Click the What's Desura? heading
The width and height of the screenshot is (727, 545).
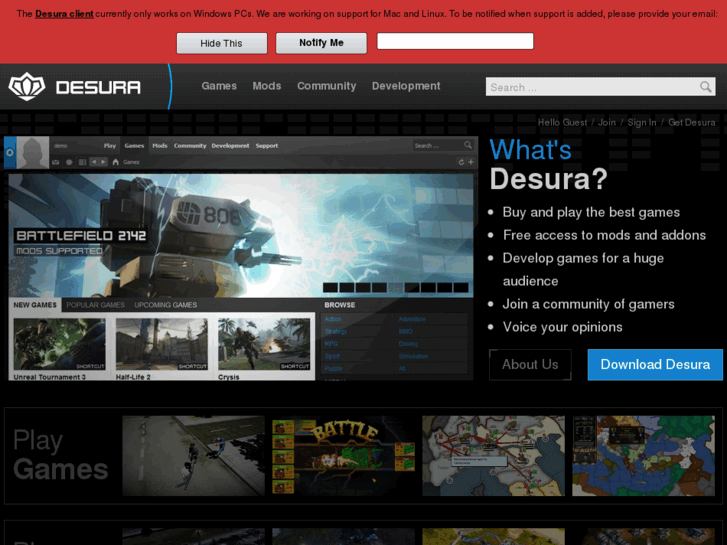pos(548,164)
